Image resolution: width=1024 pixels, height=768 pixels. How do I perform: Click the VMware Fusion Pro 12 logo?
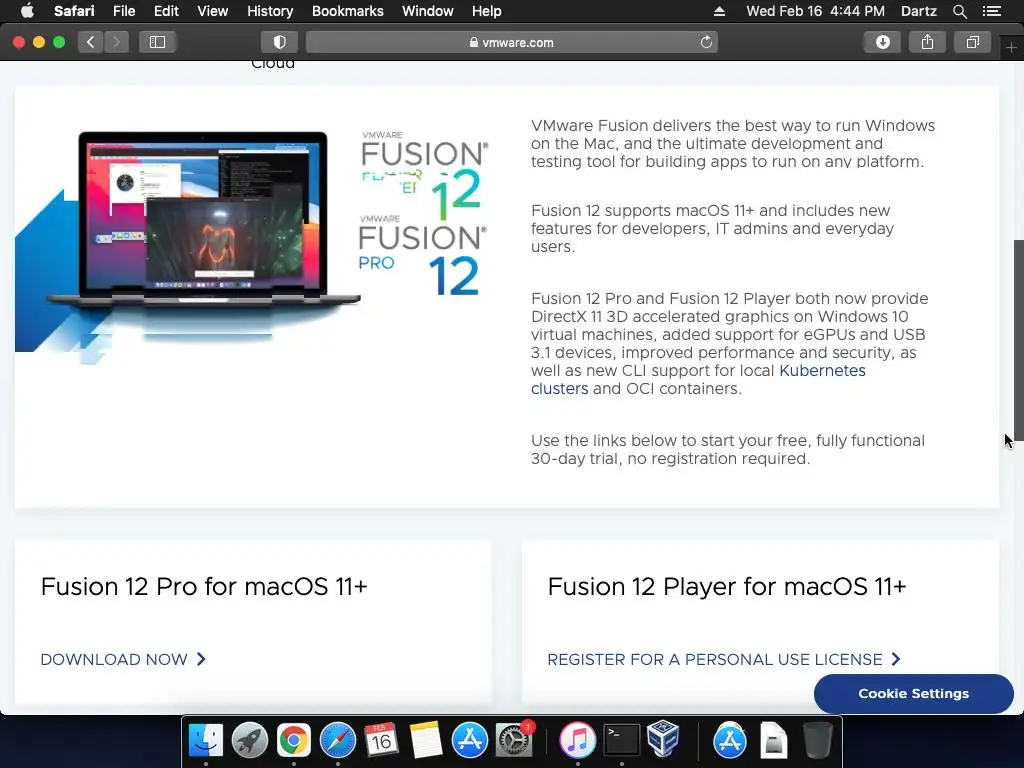click(423, 255)
